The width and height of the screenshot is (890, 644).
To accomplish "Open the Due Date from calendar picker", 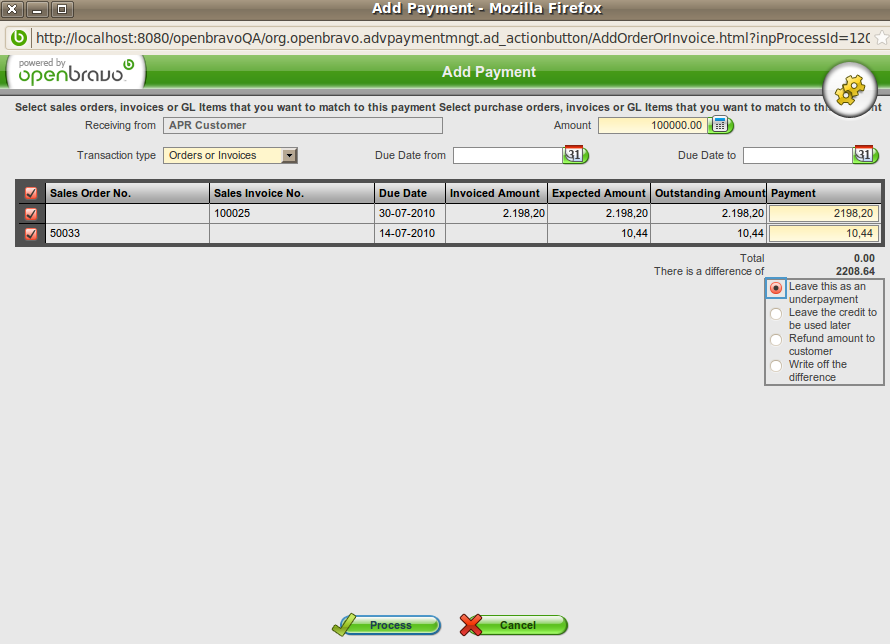I will [x=575, y=155].
